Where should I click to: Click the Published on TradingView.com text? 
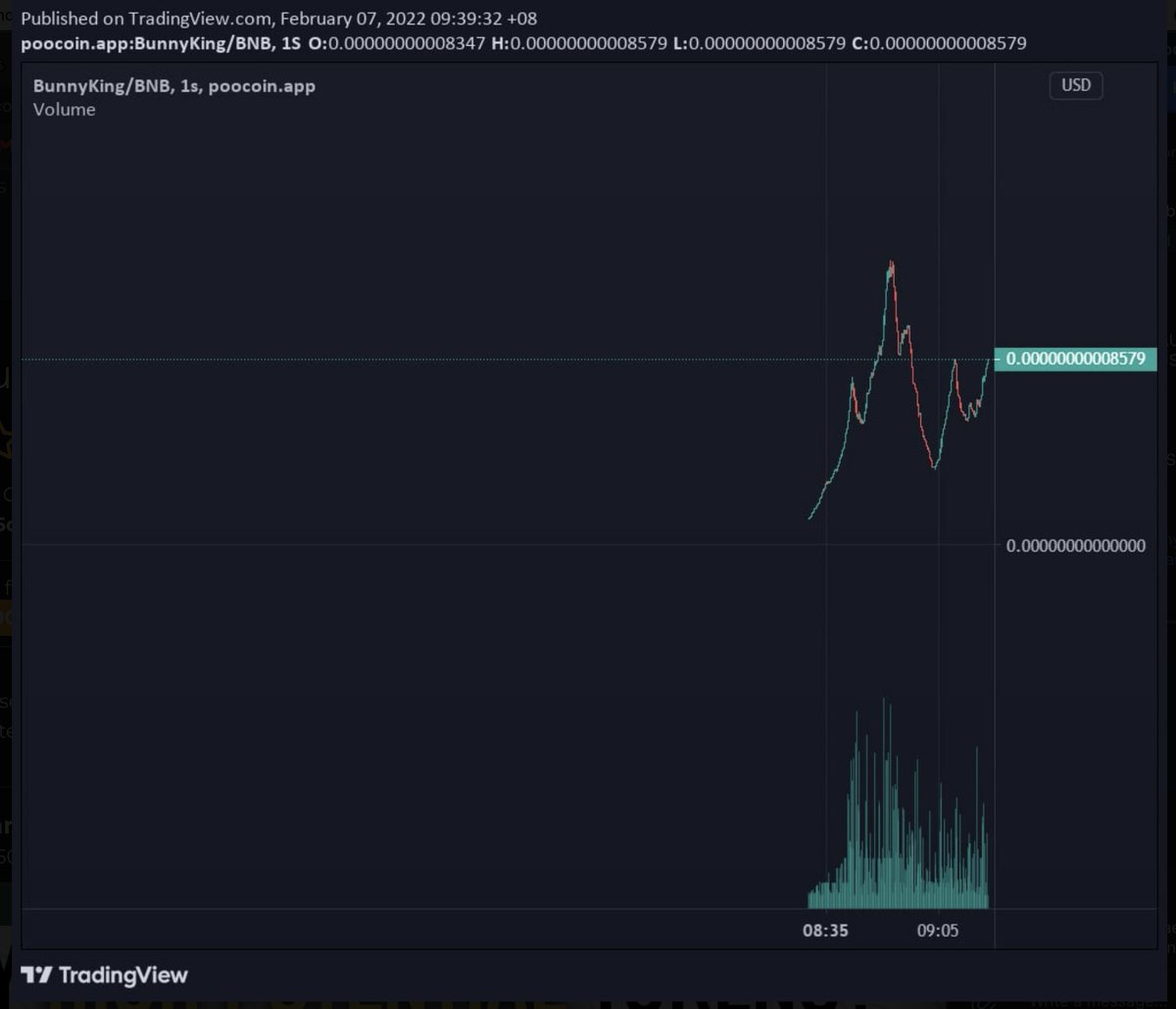tap(279, 19)
